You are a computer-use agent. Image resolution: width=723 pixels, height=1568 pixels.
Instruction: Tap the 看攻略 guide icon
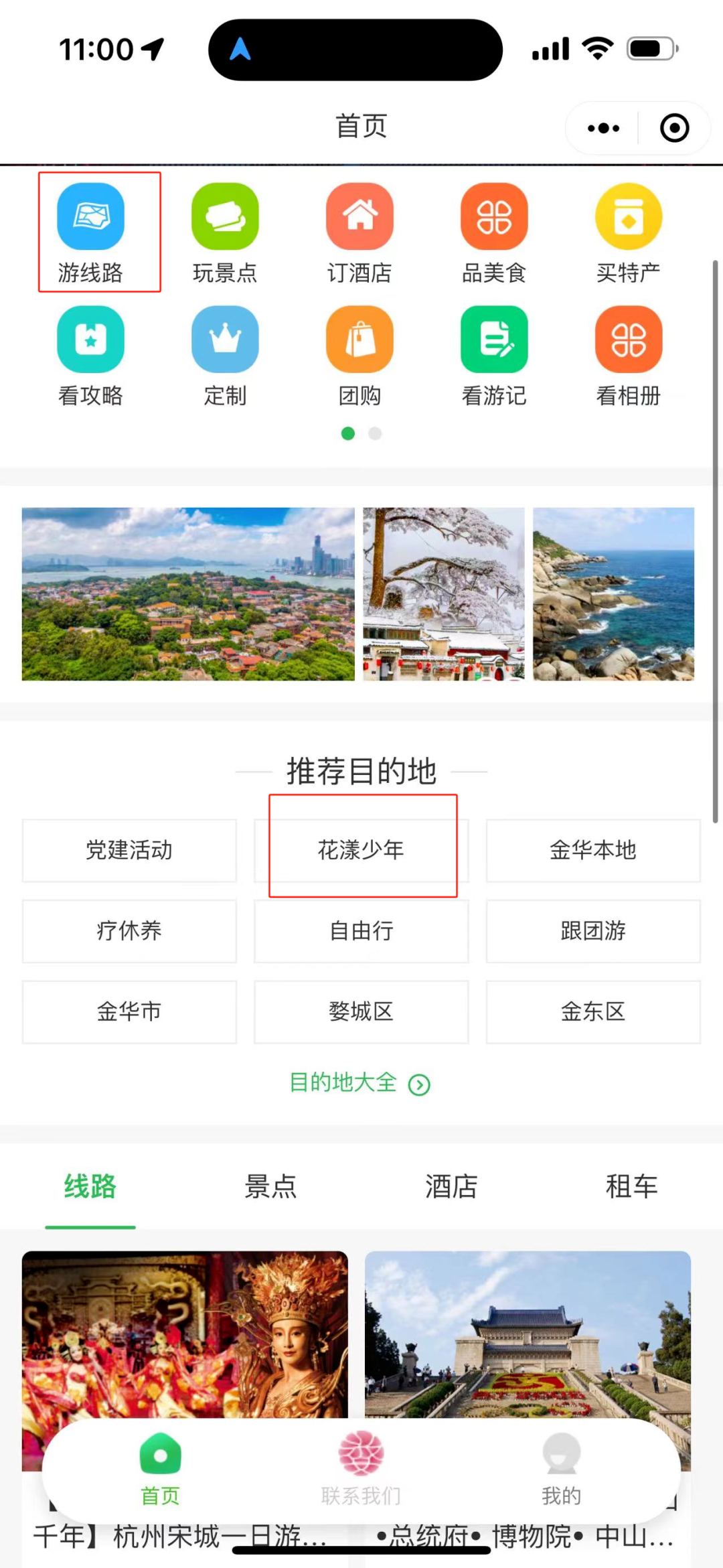[91, 339]
